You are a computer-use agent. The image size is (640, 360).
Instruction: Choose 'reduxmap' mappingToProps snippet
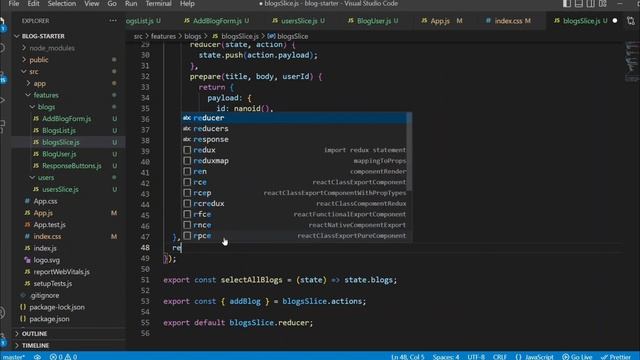294,161
